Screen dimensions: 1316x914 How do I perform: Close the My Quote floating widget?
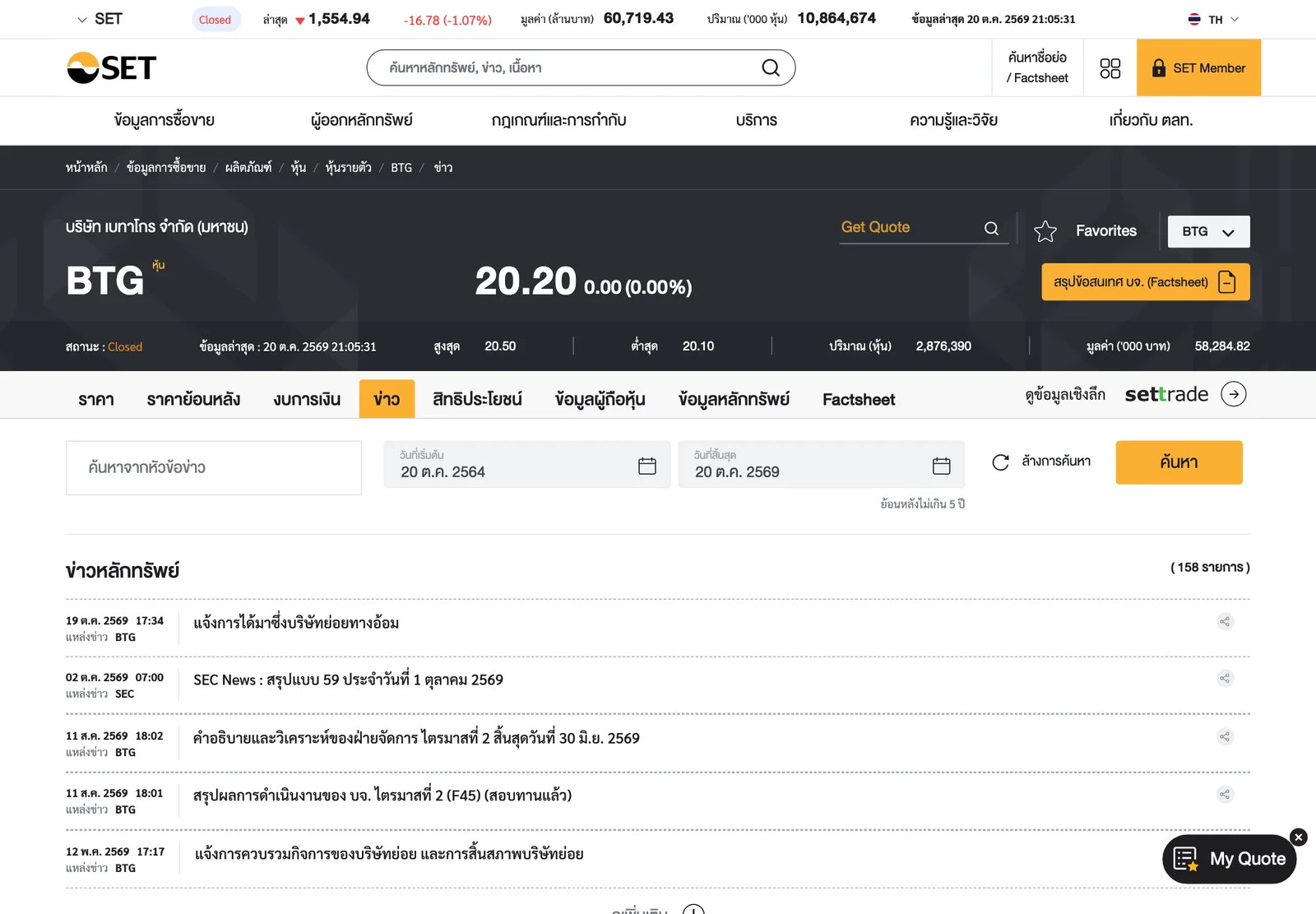1299,837
